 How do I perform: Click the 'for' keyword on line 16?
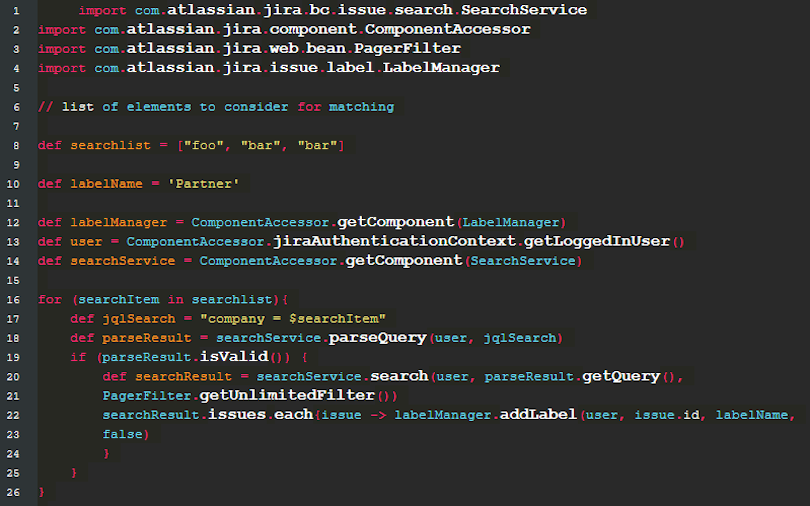50,299
